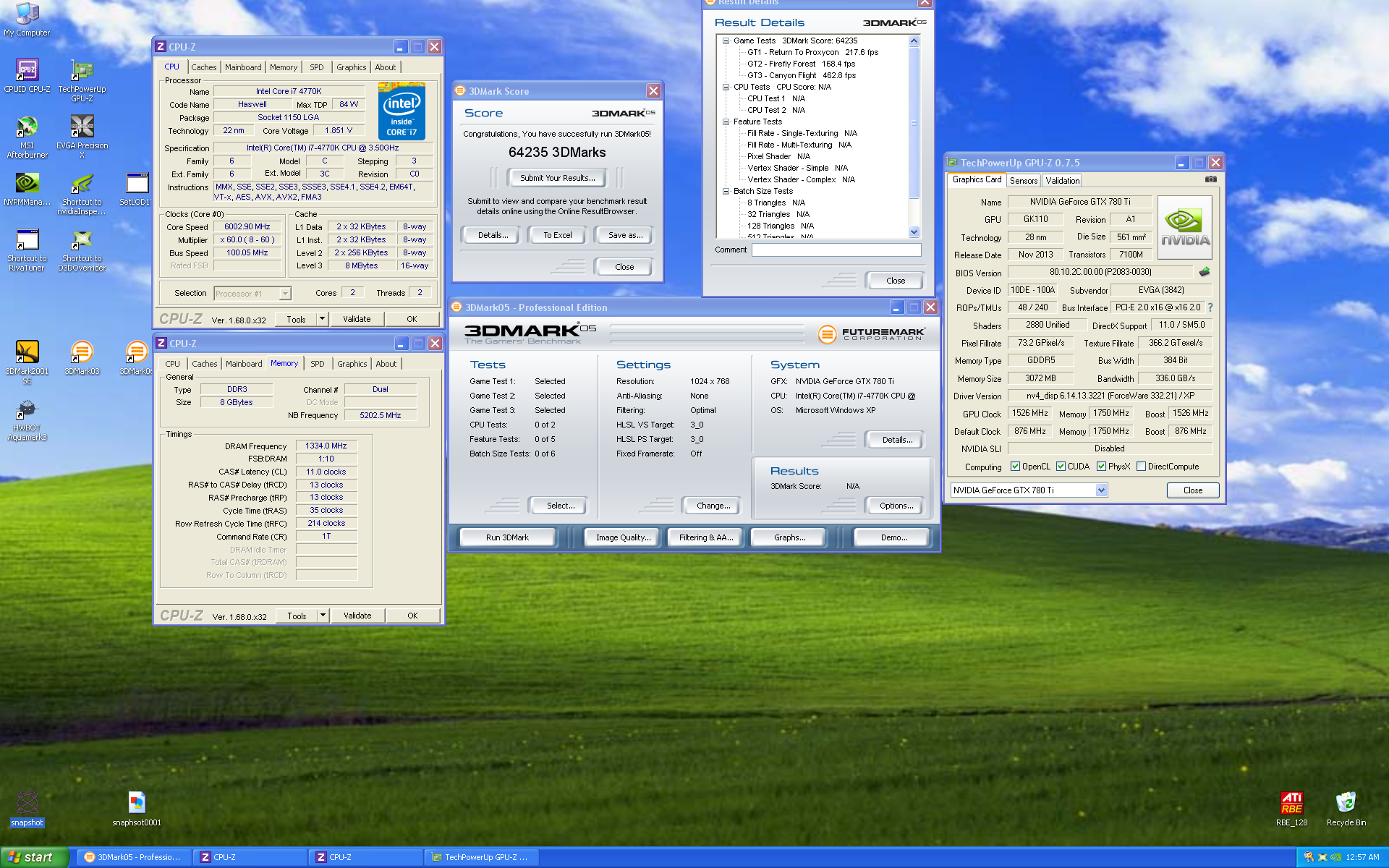Toggle PhysX checkbox in GPU-Z

(x=1101, y=467)
